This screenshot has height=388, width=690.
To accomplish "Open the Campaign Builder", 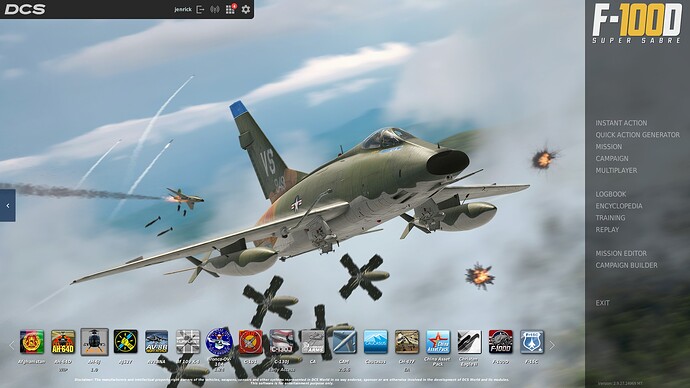I will point(626,265).
